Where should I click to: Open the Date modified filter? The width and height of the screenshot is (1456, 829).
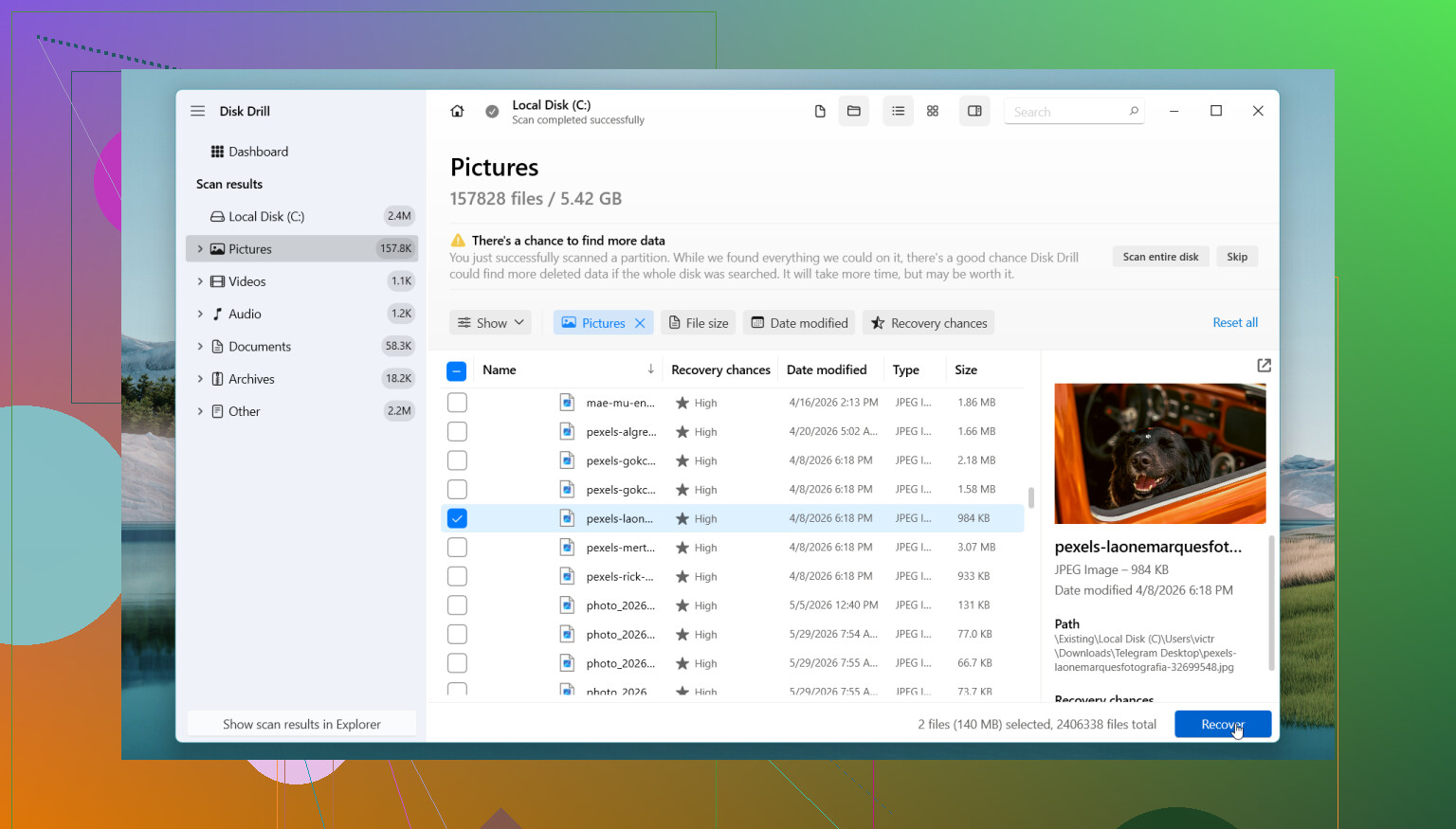(x=799, y=323)
